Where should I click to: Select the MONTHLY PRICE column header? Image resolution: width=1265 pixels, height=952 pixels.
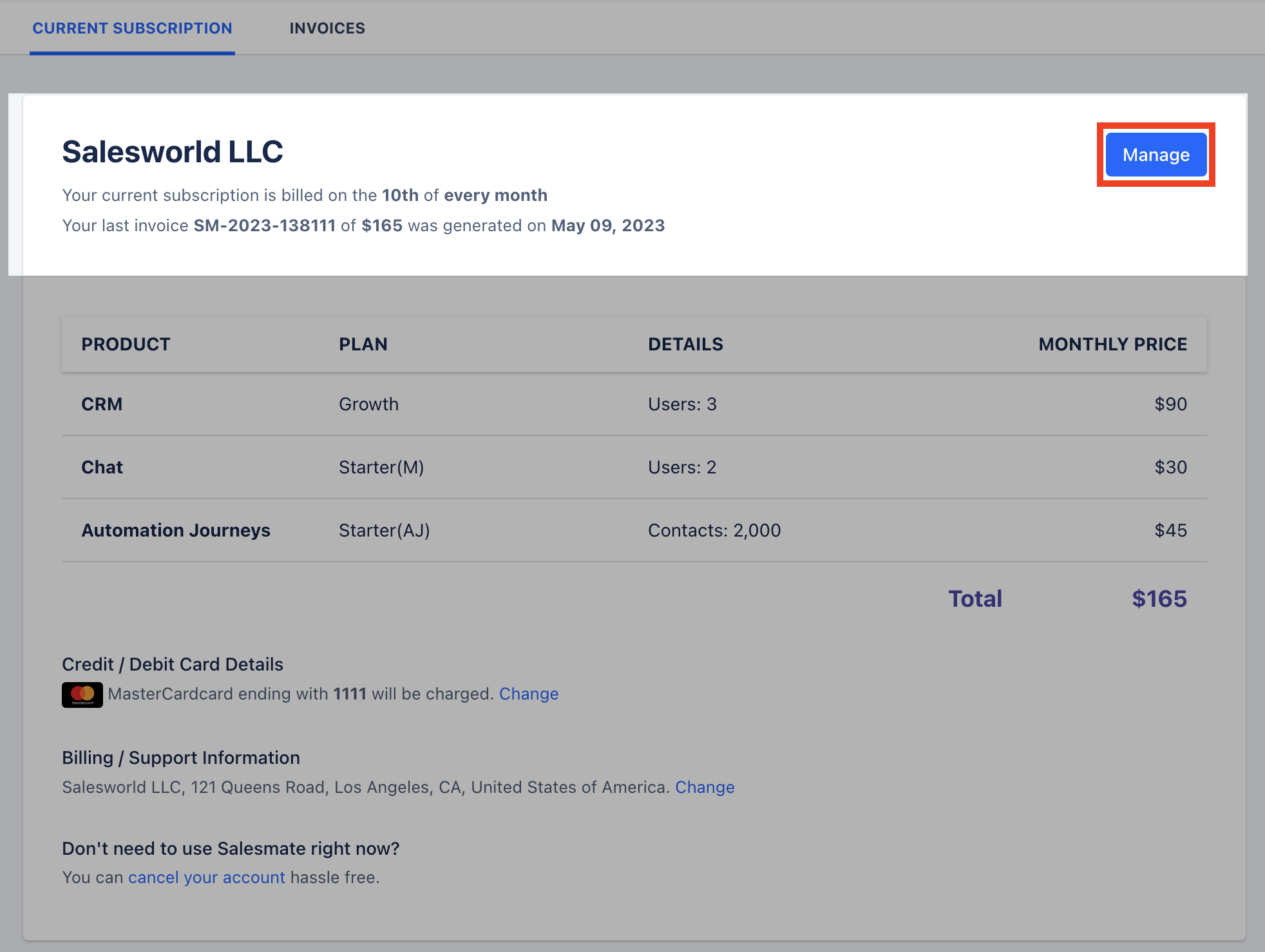[x=1112, y=344]
